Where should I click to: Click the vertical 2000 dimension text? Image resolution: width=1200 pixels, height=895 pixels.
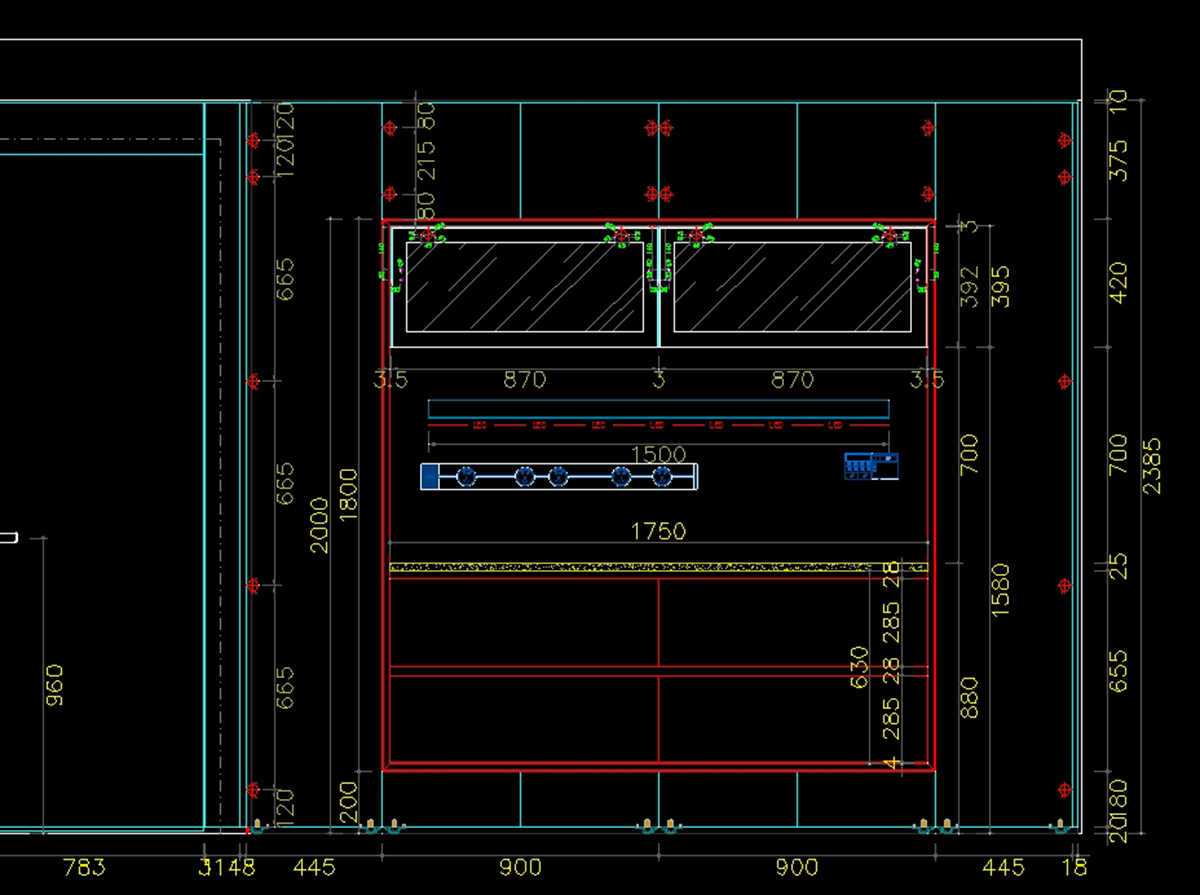[319, 524]
